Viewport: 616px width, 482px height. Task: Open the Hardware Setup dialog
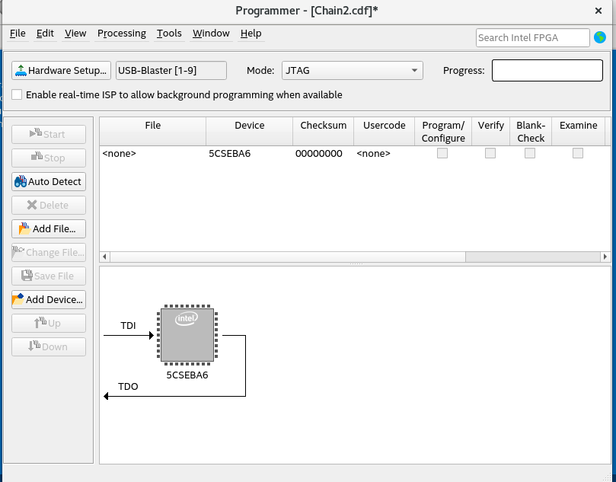pyautogui.click(x=61, y=71)
